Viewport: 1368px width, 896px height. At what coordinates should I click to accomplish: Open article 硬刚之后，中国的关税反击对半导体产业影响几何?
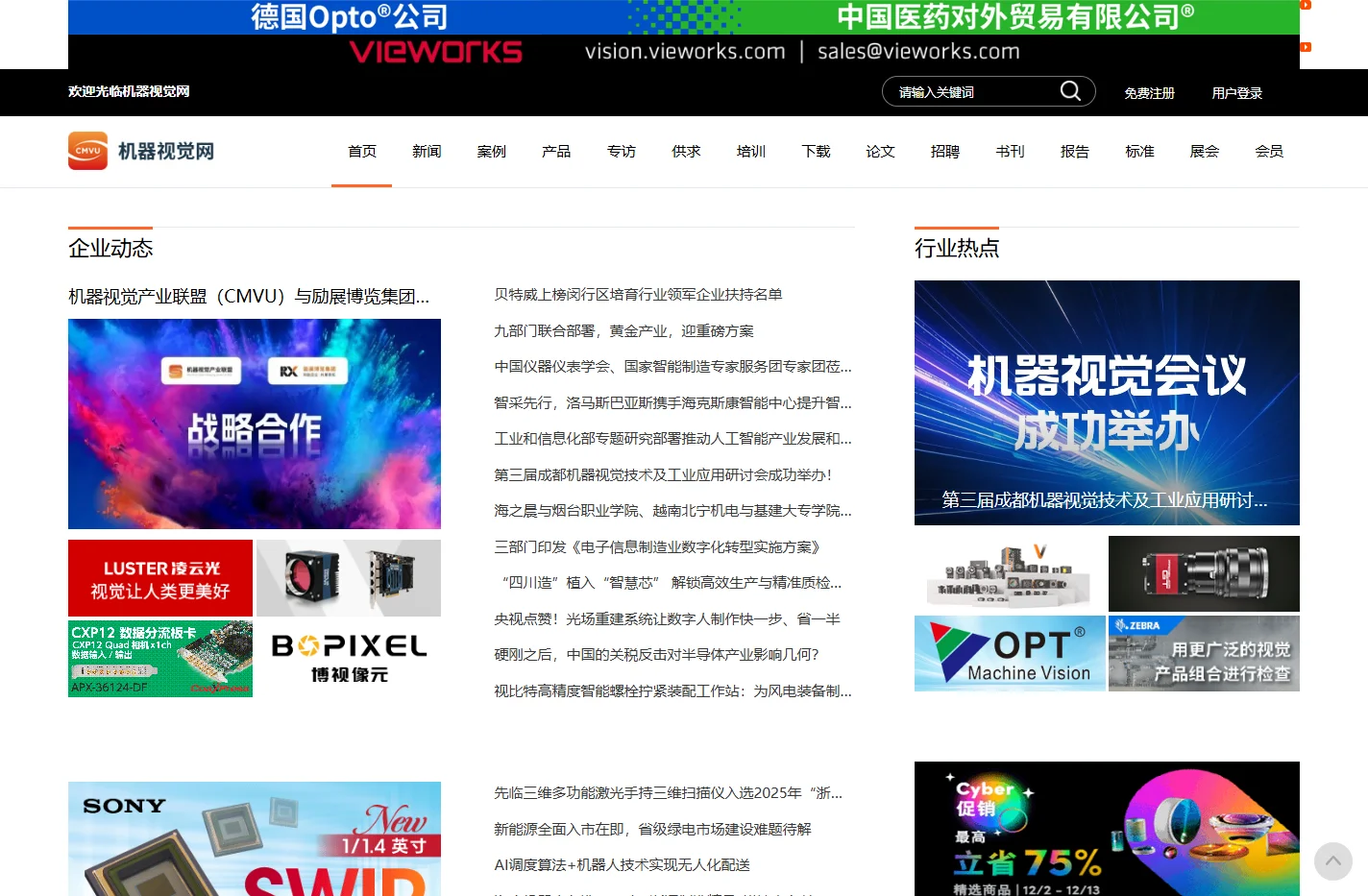656,655
